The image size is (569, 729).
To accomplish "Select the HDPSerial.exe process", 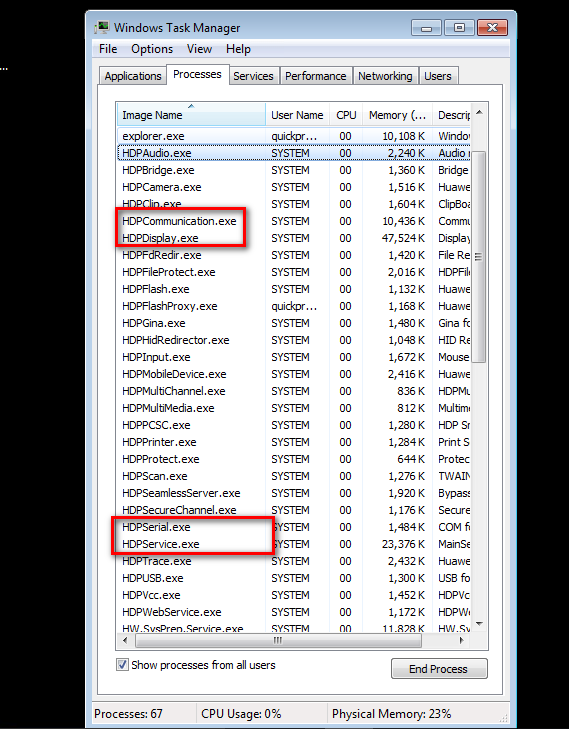I will coord(294,527).
